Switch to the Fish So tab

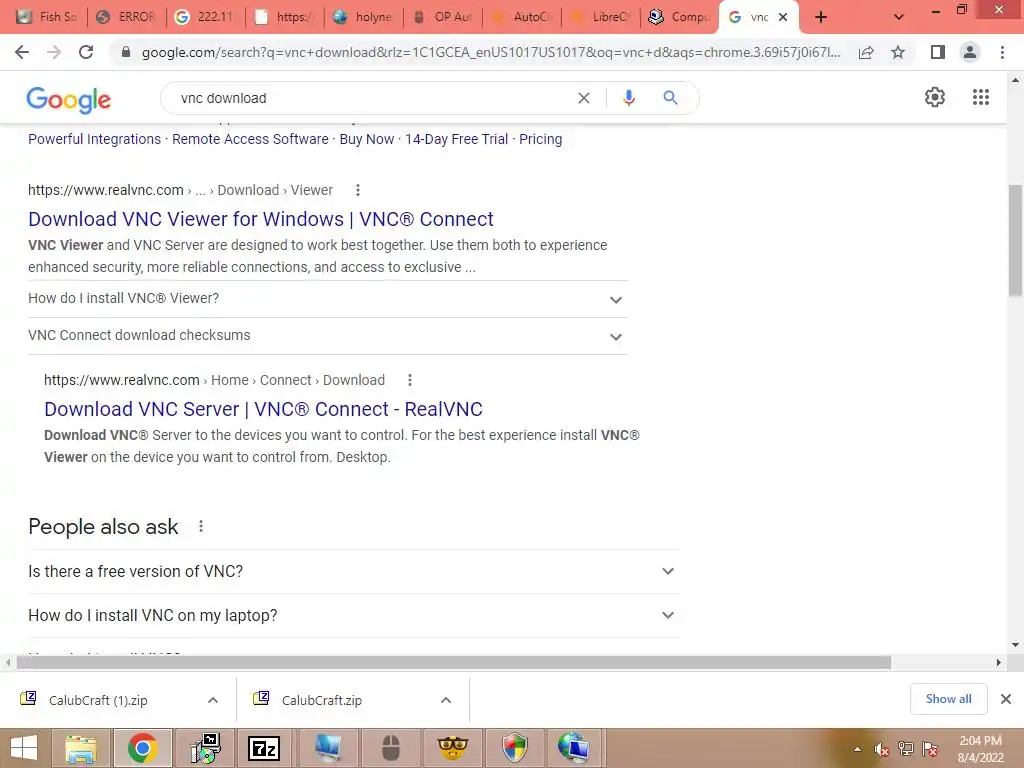tap(46, 17)
